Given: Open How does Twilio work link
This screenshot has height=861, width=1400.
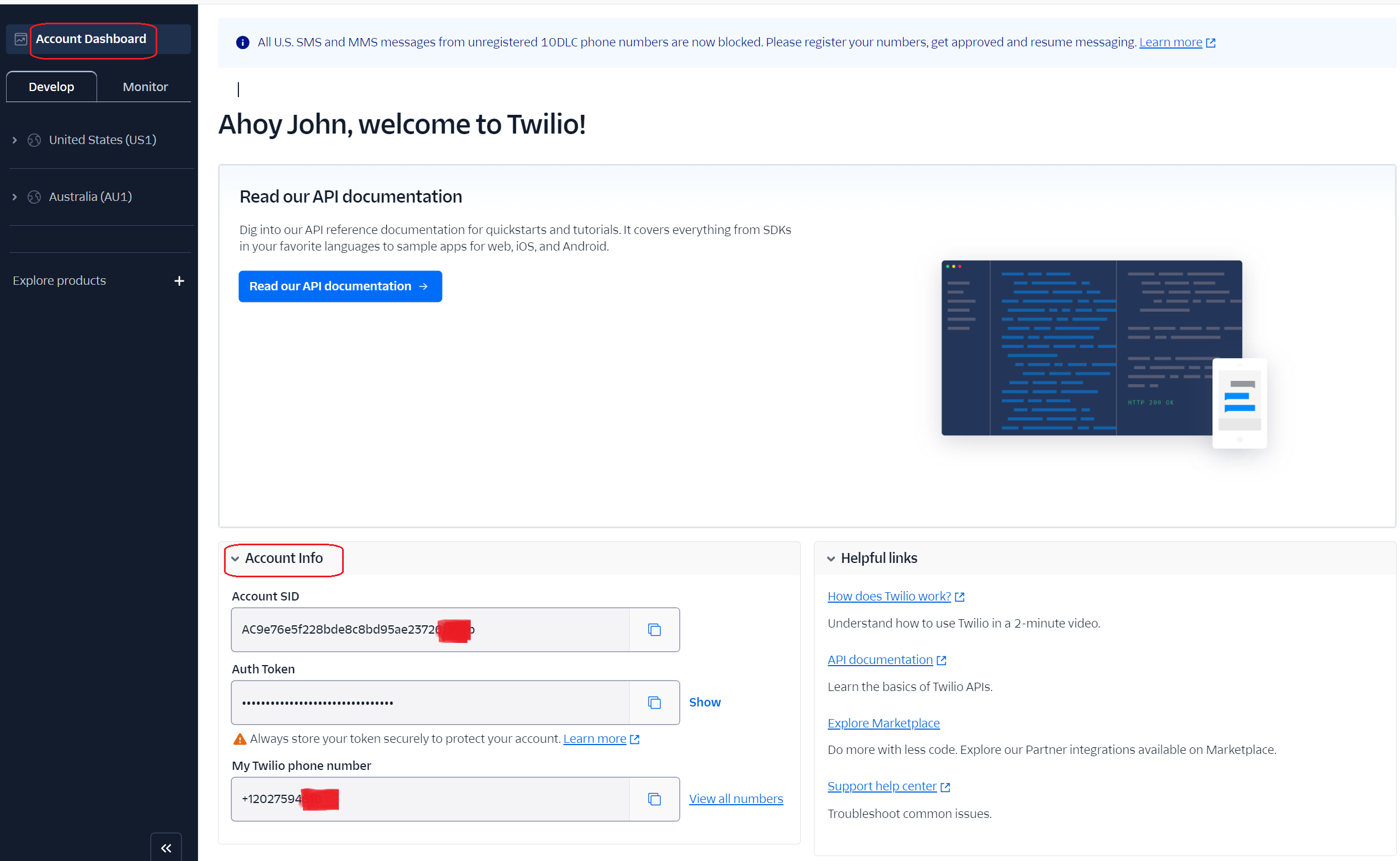Looking at the screenshot, I should tap(889, 596).
